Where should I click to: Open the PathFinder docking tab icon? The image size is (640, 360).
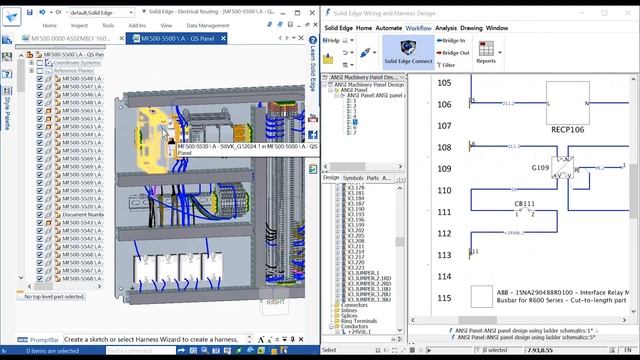coord(7,40)
